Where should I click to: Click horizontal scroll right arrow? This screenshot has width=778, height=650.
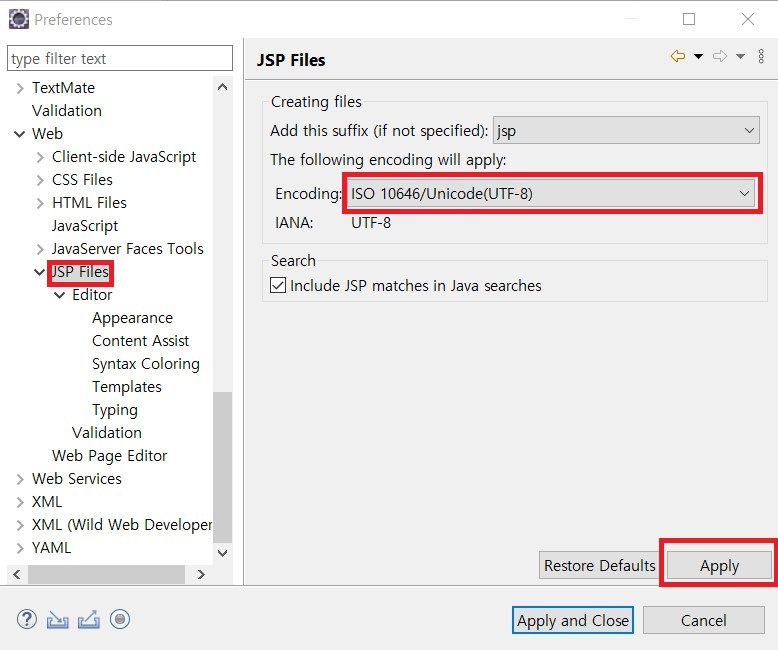201,575
